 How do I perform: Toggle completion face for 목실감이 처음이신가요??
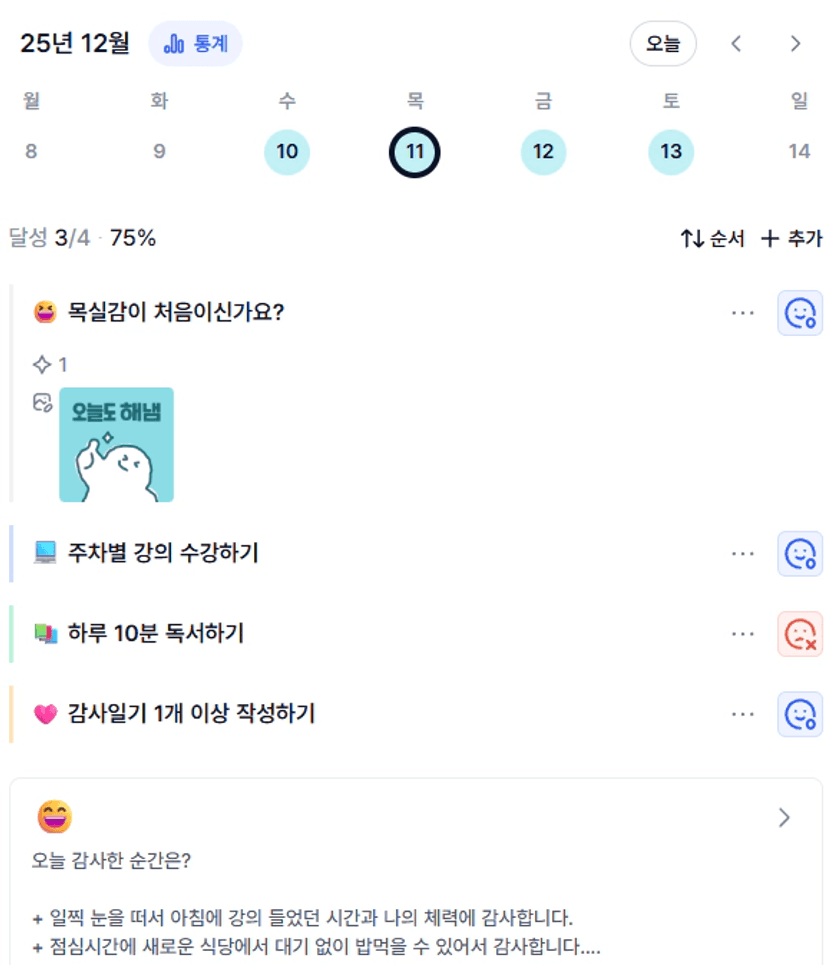(x=800, y=313)
